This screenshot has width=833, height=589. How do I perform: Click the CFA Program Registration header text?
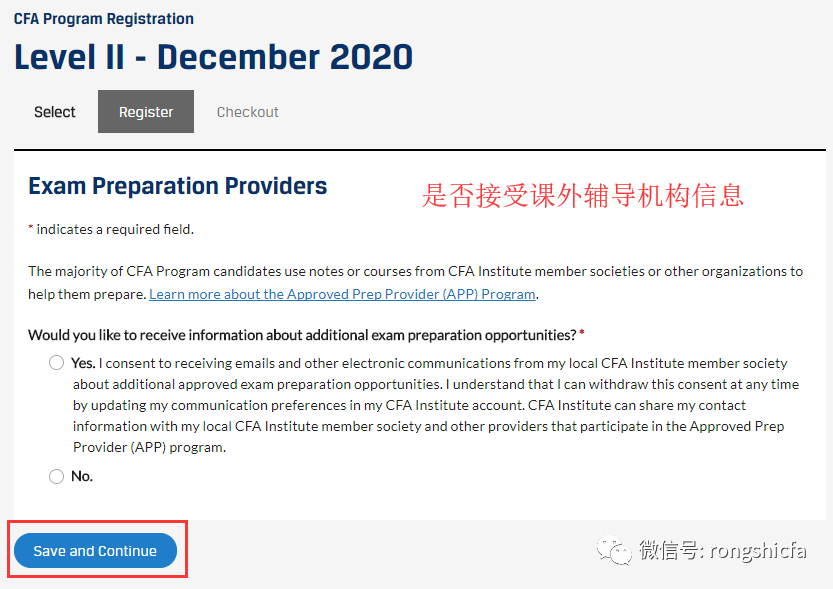tap(104, 19)
